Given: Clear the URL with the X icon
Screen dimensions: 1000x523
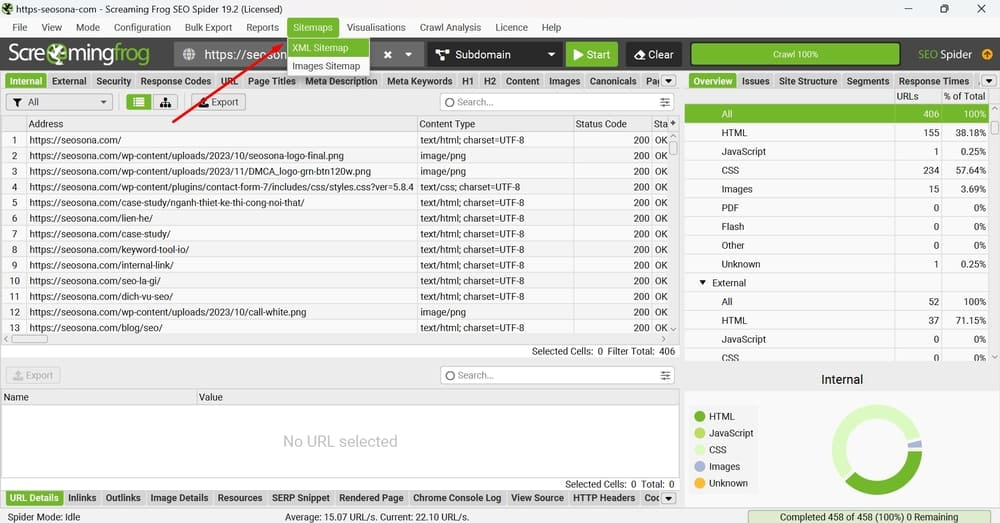Looking at the screenshot, I should (x=388, y=55).
